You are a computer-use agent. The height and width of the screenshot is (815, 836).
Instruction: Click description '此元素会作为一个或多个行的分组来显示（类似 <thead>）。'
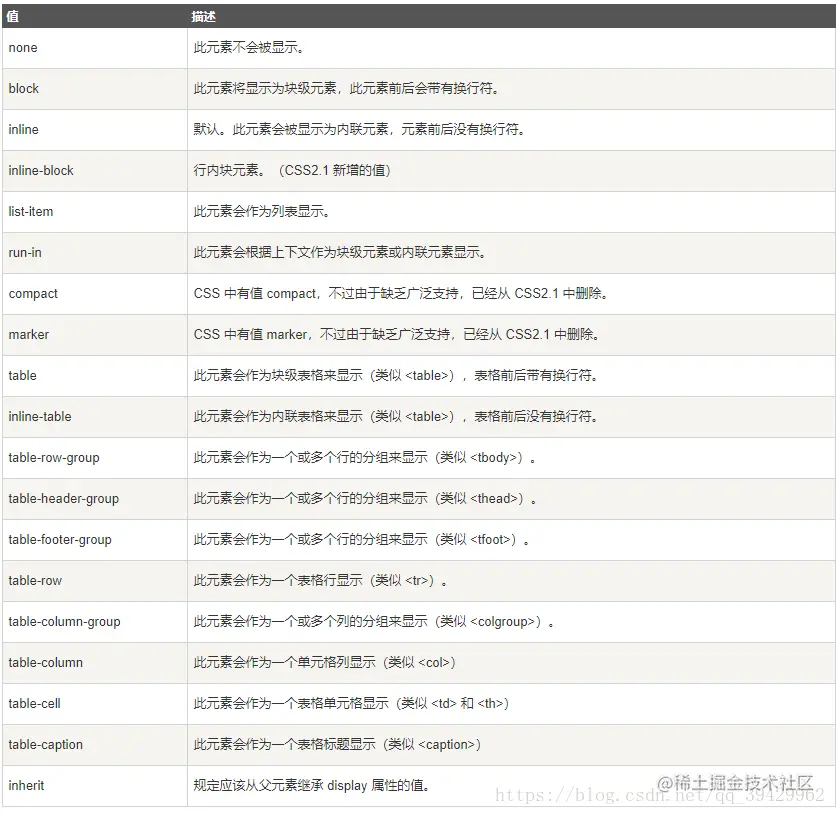coord(365,499)
